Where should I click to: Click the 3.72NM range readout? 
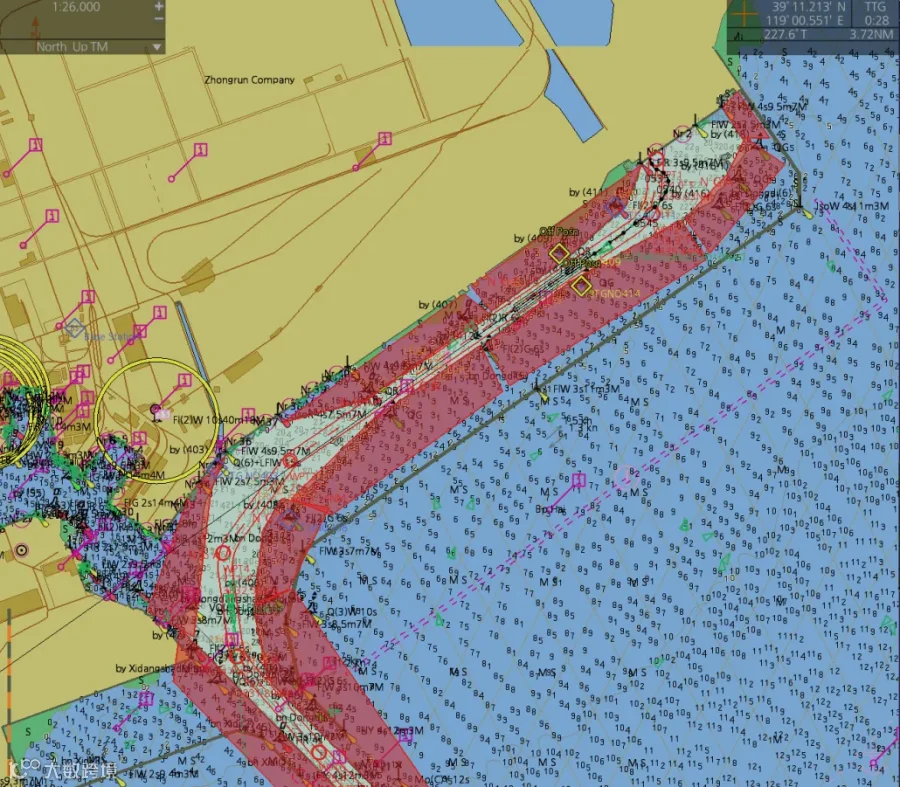click(x=871, y=34)
